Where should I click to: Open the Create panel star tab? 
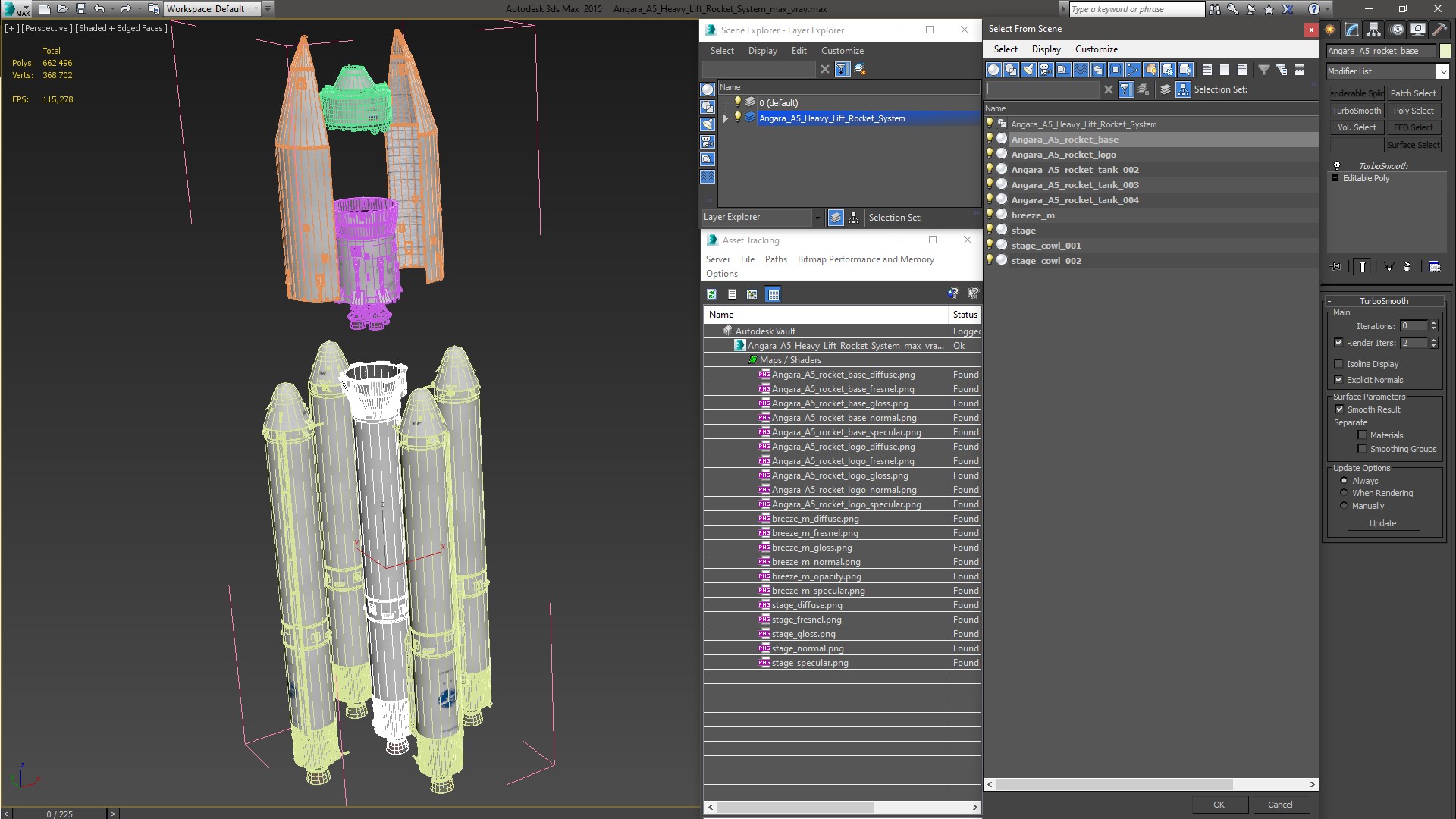[1330, 30]
